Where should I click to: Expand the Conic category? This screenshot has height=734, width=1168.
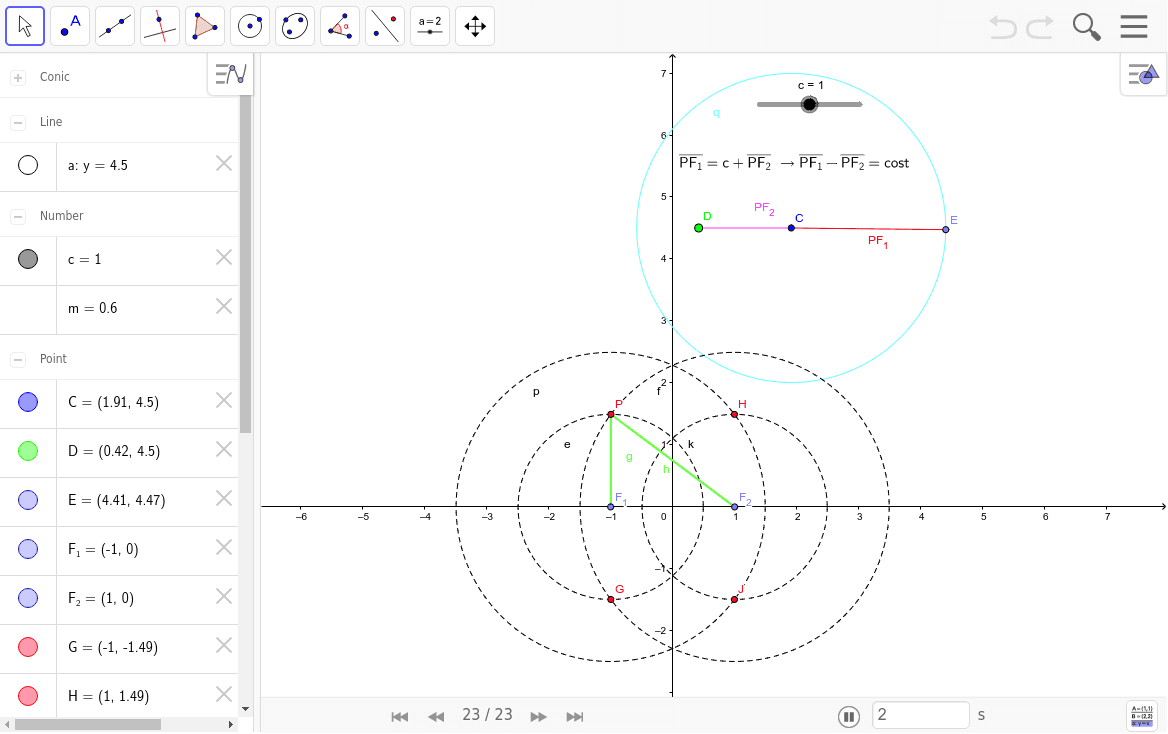(x=19, y=77)
